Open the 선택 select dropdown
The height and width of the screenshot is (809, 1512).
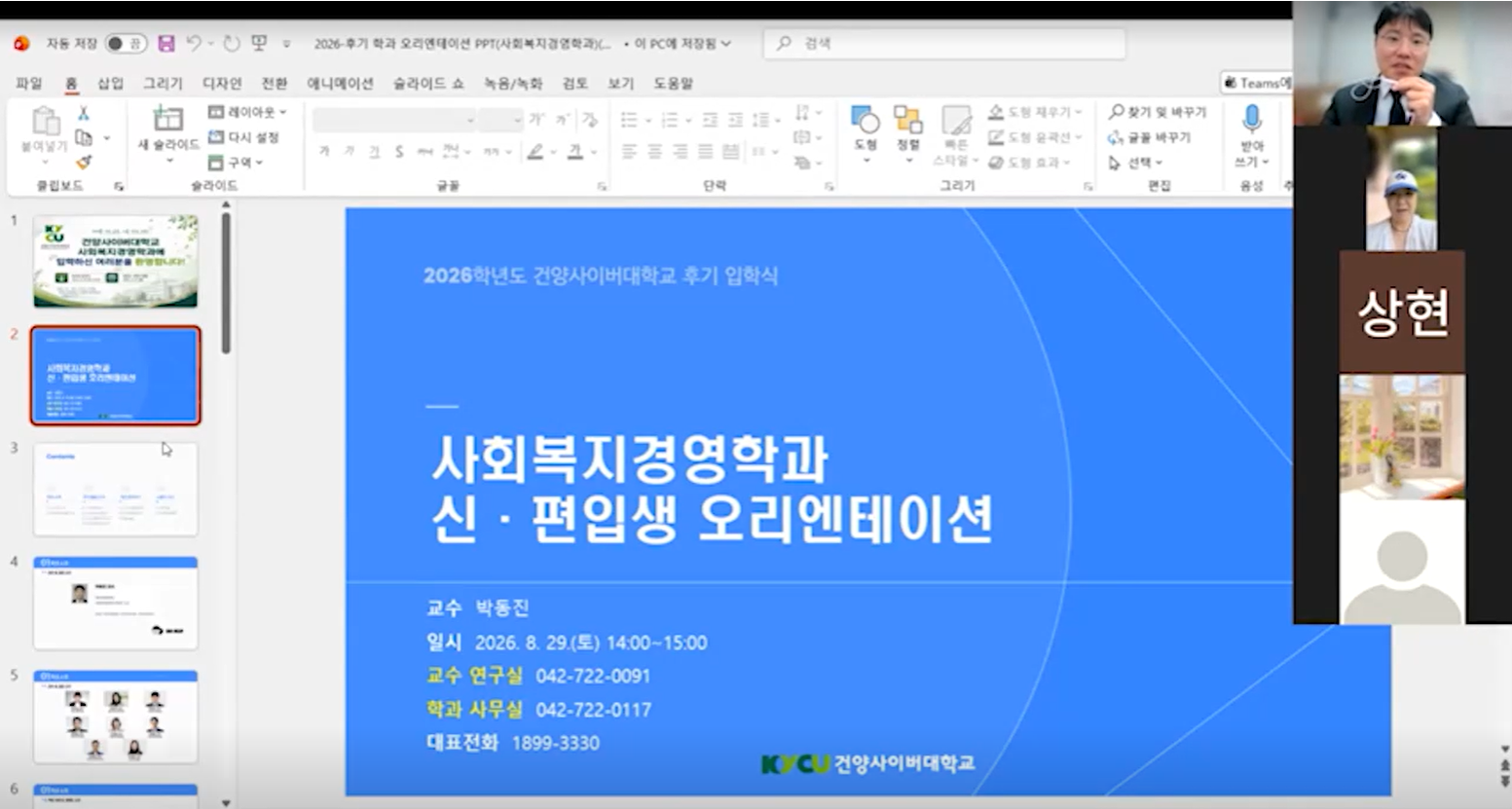point(1135,163)
